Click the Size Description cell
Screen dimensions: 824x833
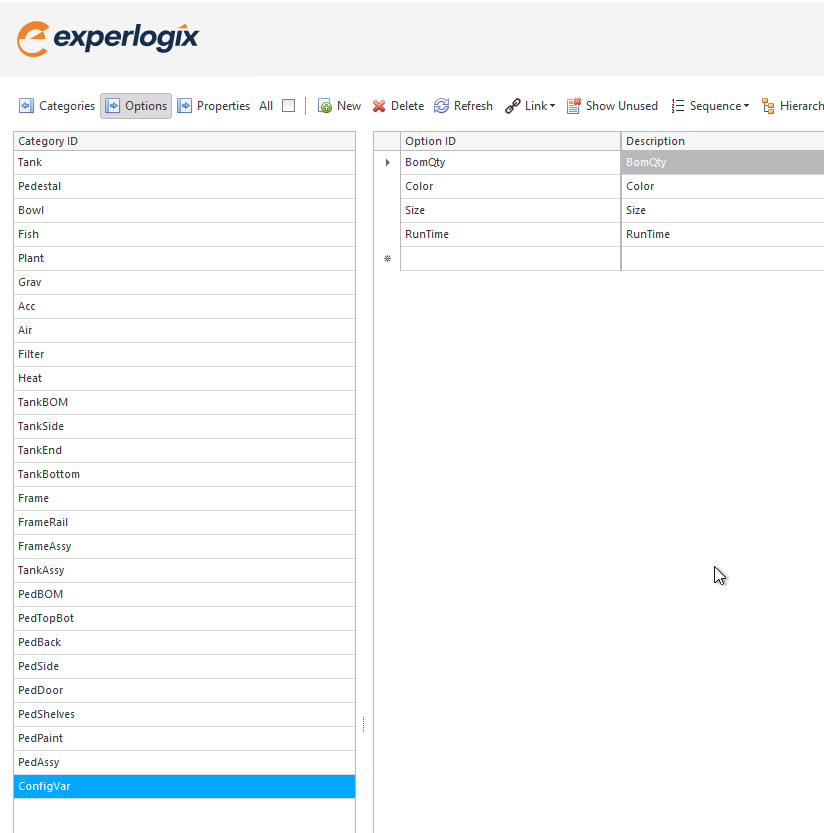pos(723,210)
